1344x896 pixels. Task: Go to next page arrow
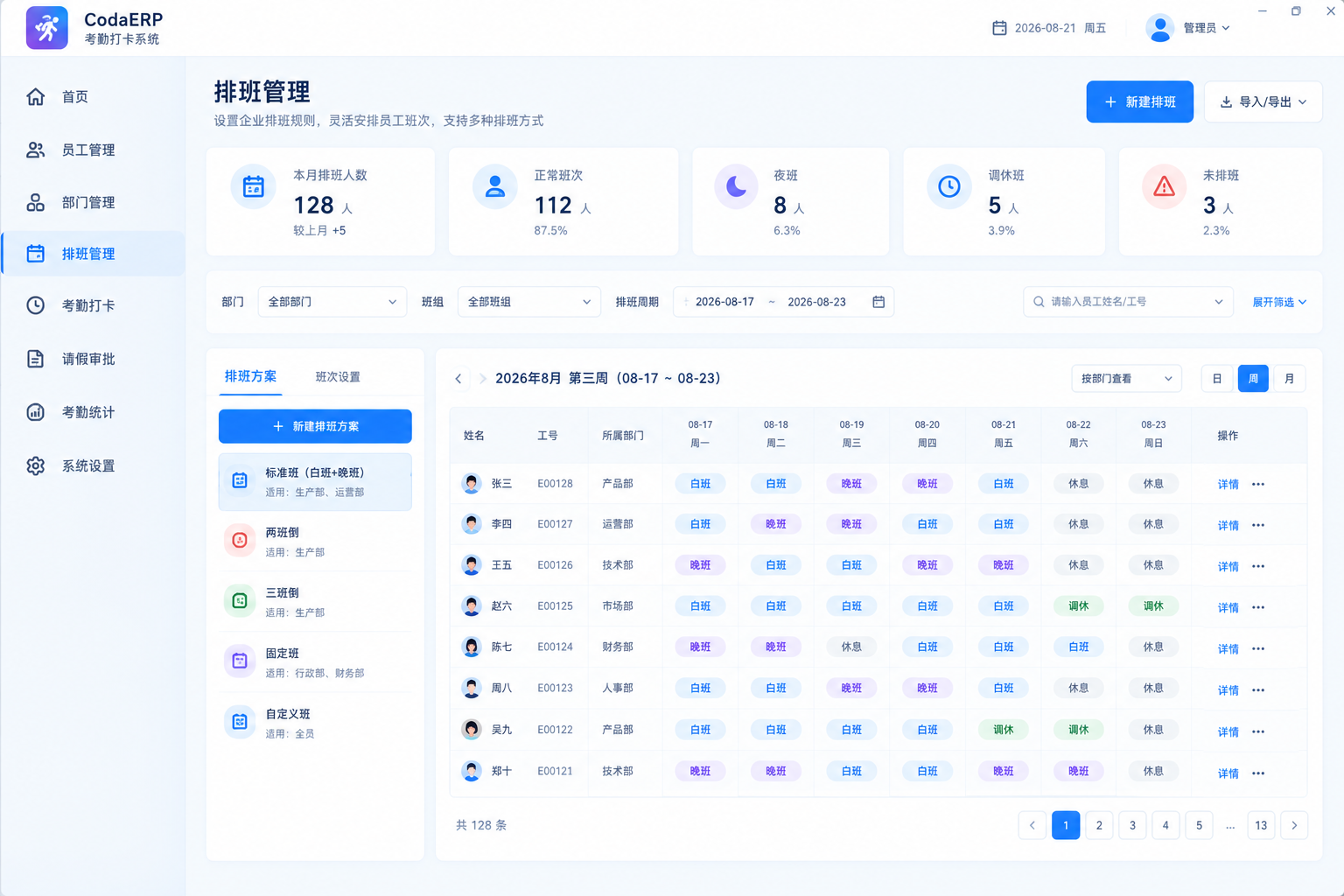[1294, 825]
